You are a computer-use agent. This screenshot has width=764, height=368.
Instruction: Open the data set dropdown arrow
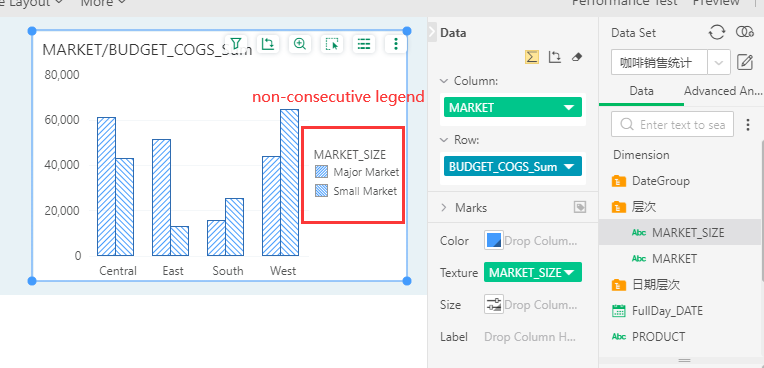point(719,62)
